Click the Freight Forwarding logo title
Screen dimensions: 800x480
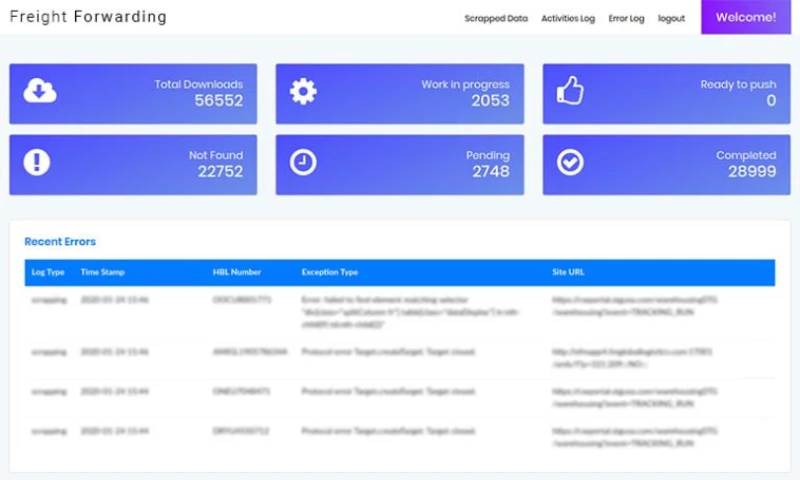click(88, 17)
